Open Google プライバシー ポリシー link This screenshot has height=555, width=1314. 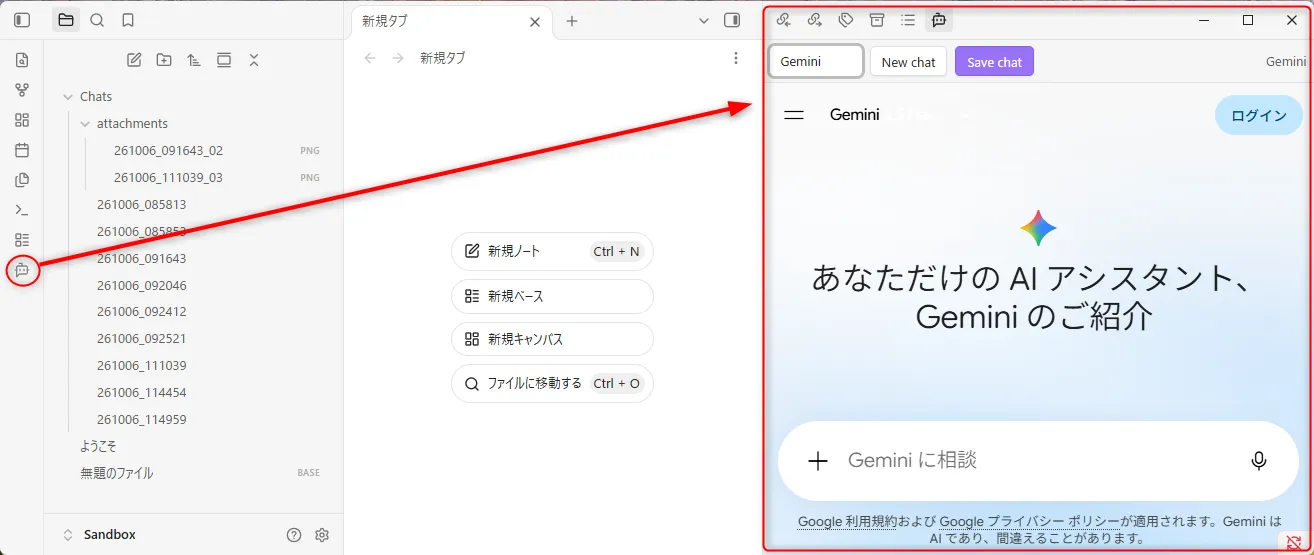(x=1030, y=521)
